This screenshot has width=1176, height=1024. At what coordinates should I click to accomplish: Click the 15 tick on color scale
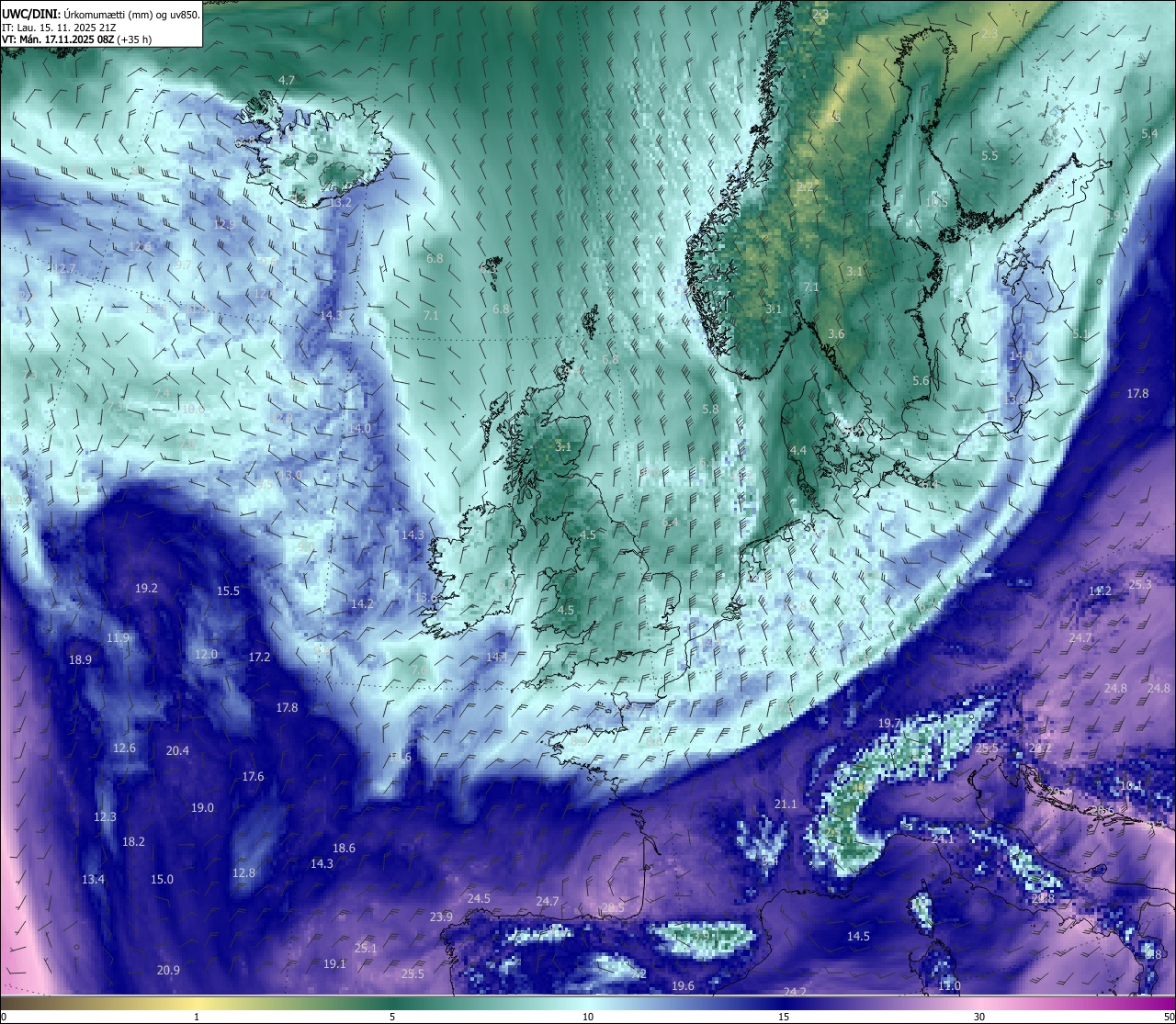click(784, 1017)
